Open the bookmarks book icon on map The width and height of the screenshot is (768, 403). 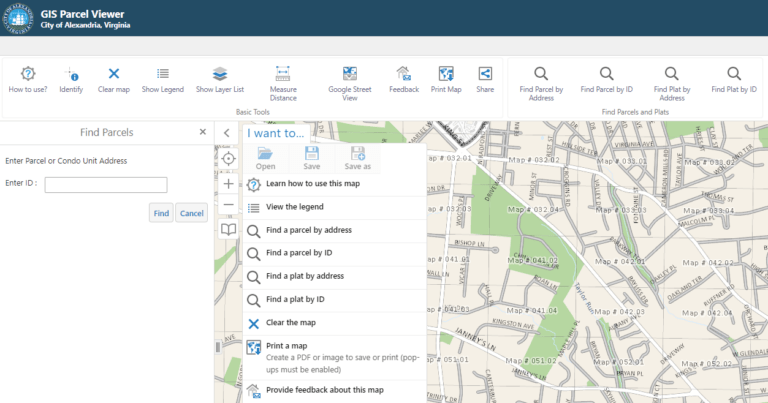tap(229, 229)
